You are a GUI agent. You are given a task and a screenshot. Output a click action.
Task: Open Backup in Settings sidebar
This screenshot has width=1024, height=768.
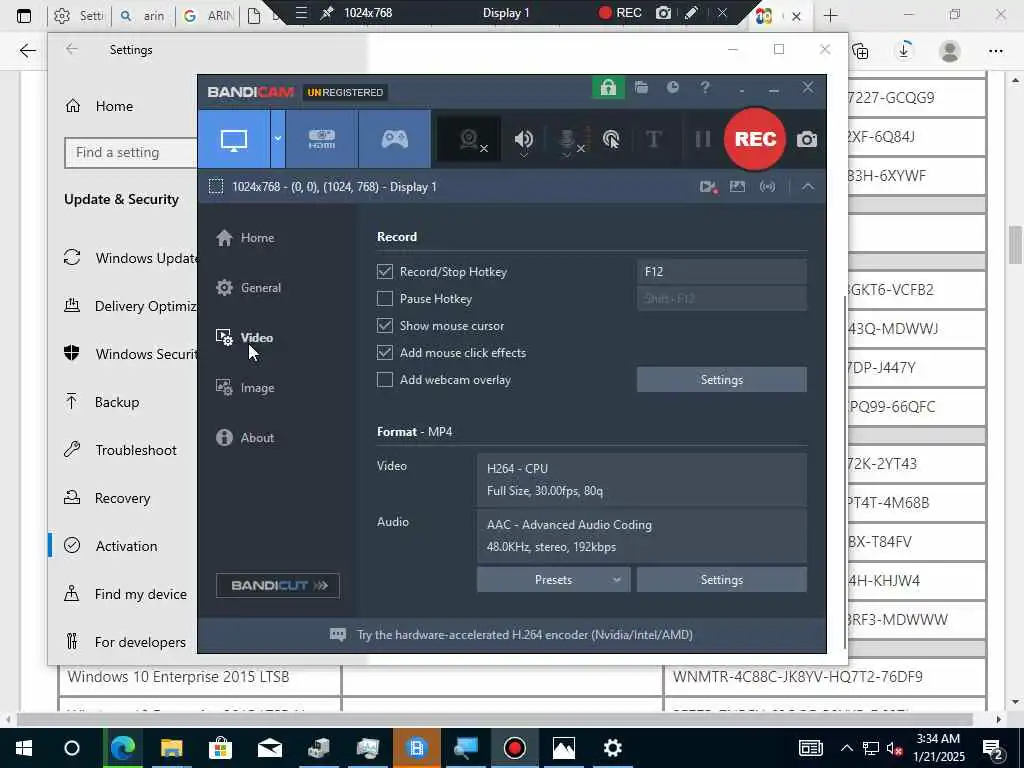coord(101,402)
